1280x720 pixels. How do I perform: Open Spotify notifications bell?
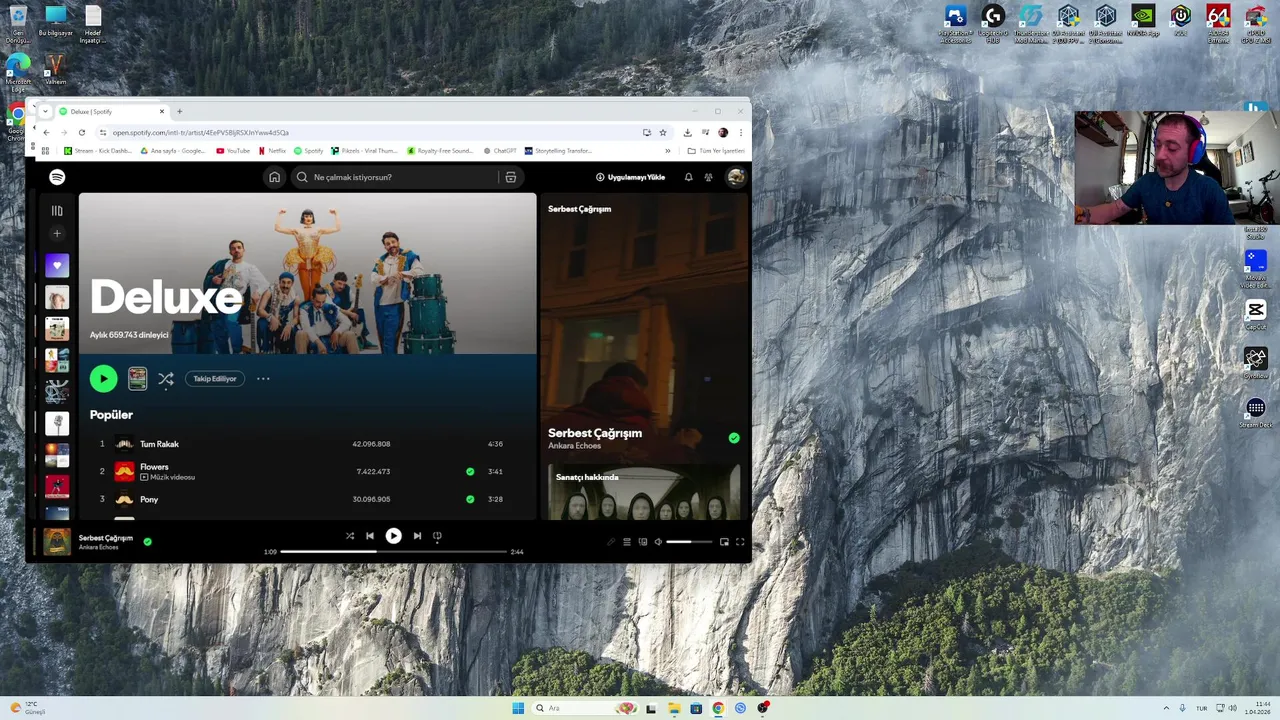(688, 177)
